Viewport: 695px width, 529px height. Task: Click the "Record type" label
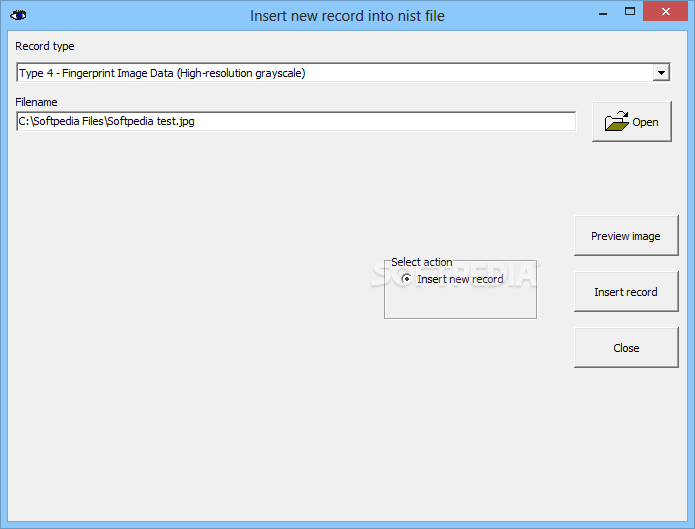tap(45, 46)
